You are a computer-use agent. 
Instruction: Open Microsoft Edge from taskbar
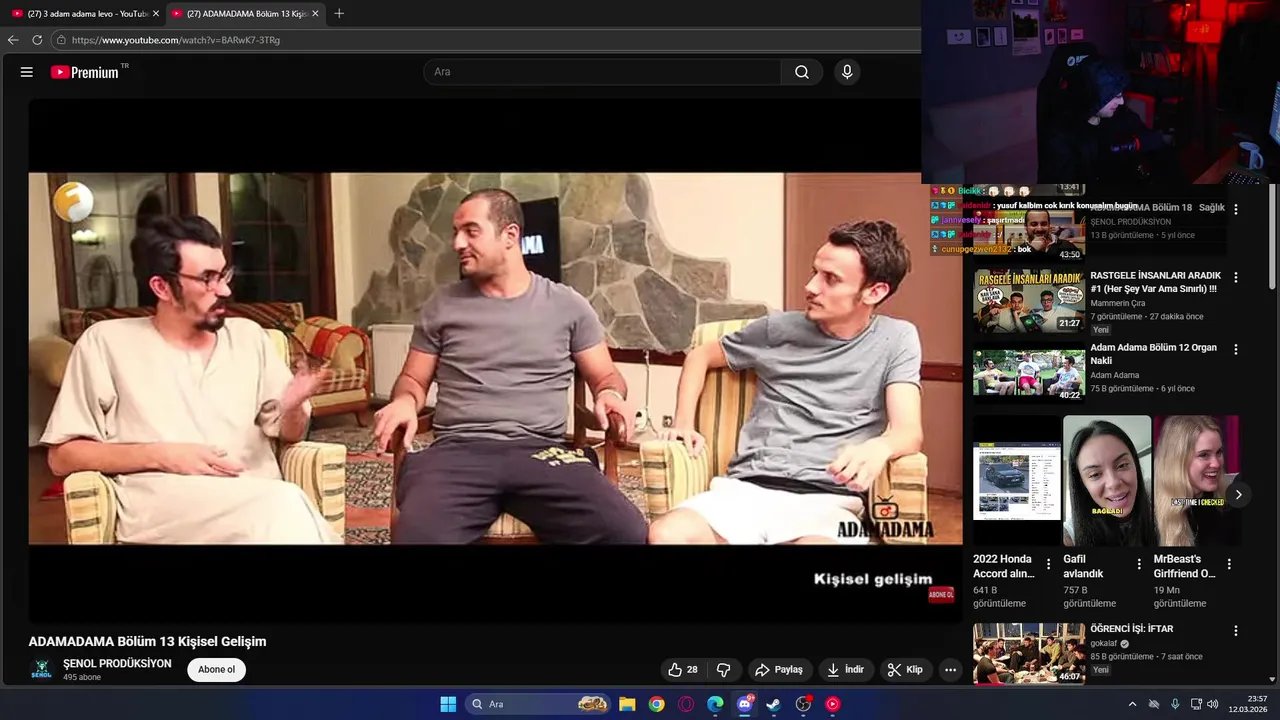click(715, 704)
